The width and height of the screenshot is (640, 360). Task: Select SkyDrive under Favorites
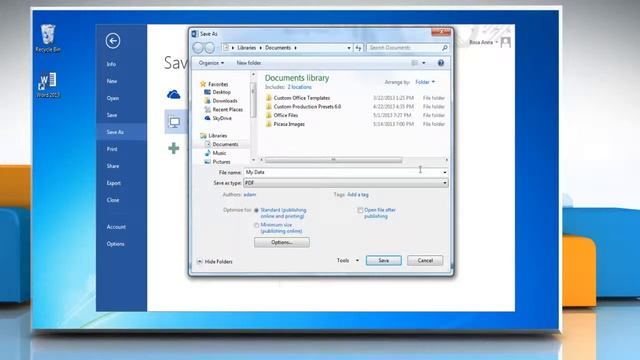tap(218, 118)
